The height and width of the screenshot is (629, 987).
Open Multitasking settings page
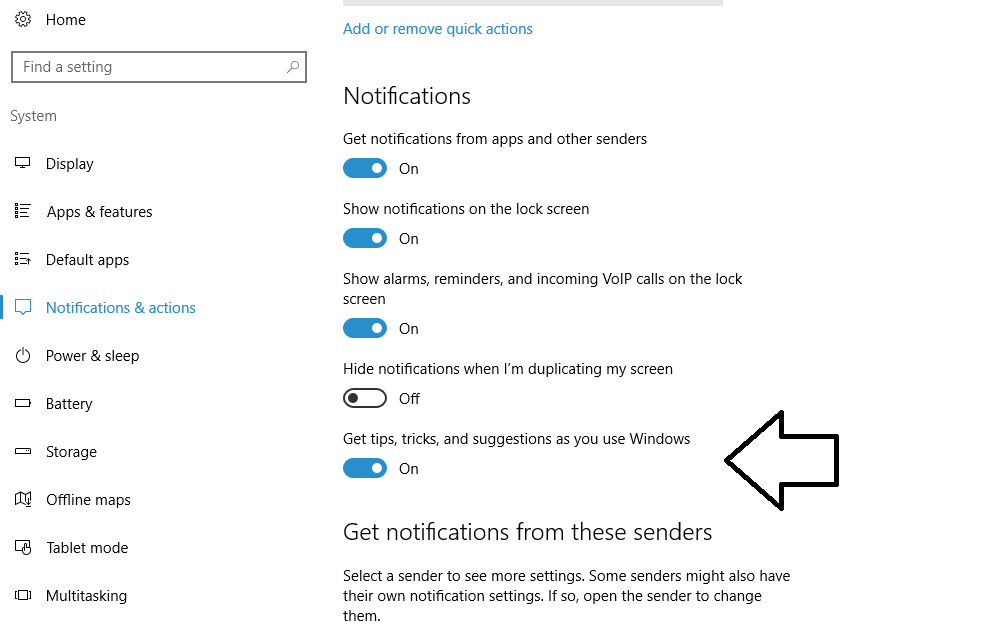[86, 596]
